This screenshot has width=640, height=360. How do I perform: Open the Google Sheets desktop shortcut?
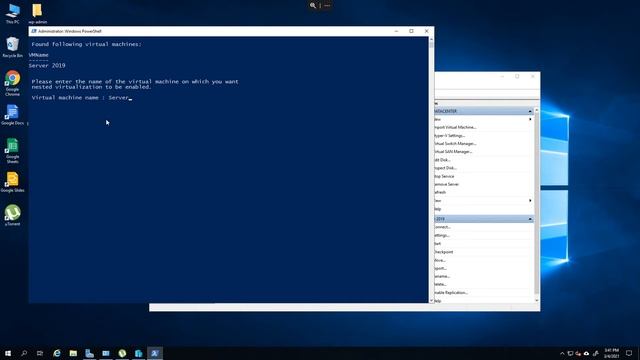(13, 151)
